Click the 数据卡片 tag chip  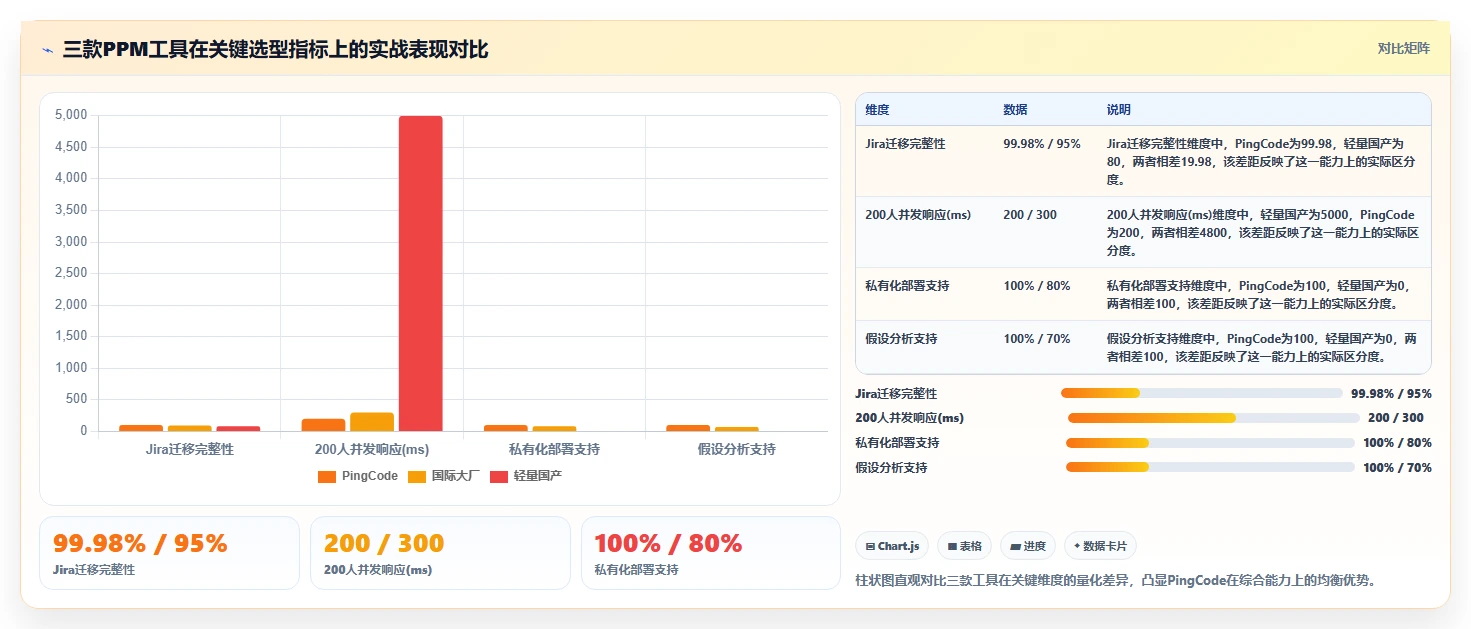pos(1100,546)
